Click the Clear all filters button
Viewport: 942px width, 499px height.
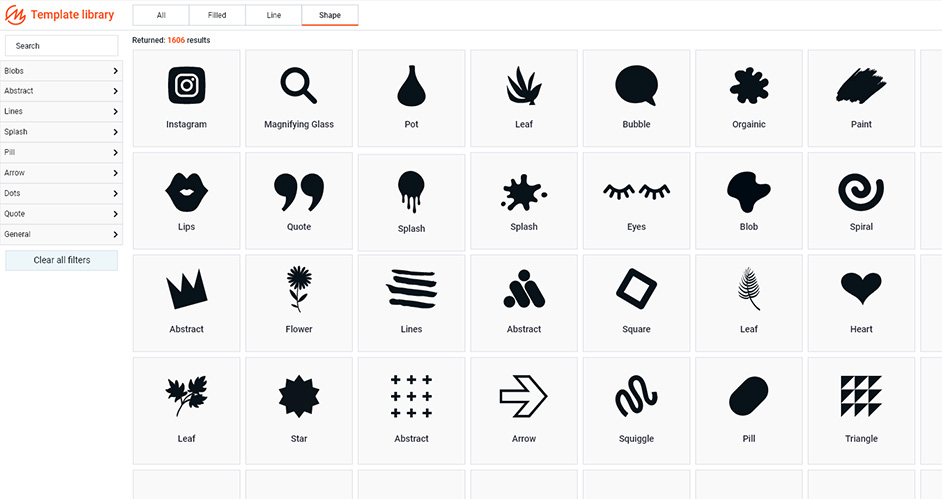click(x=61, y=260)
